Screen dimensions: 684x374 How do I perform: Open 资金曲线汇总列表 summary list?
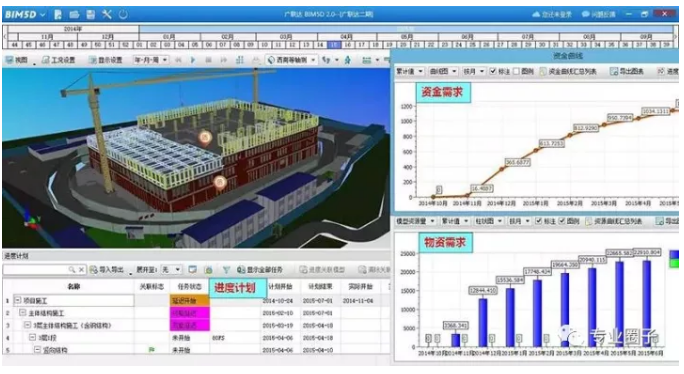(568, 71)
